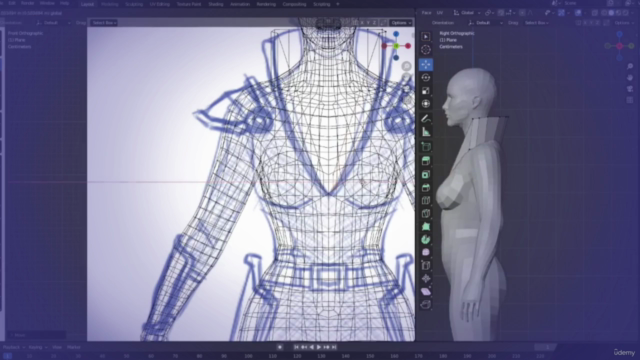Toggle viewport overlays in the right viewport
640x360 pixels.
[578, 13]
